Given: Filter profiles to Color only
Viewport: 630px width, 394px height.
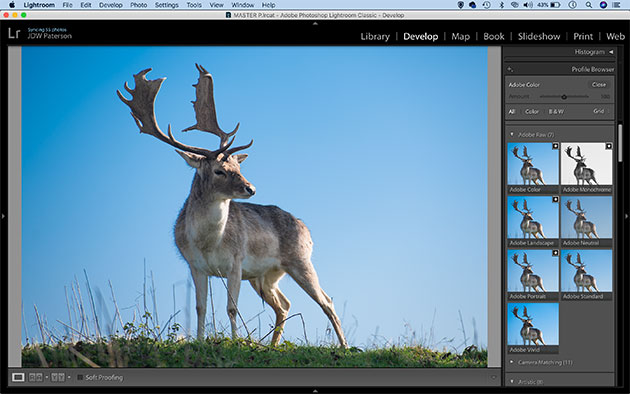Looking at the screenshot, I should (x=532, y=112).
